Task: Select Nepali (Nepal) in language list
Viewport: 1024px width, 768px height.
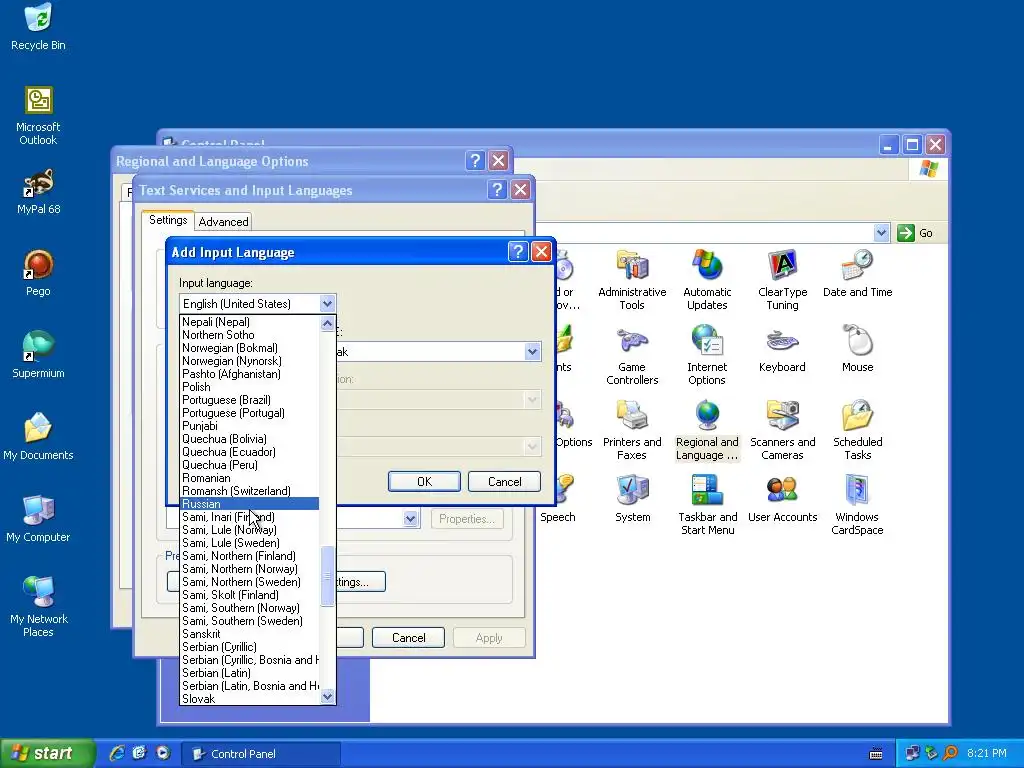Action: pyautogui.click(x=249, y=322)
